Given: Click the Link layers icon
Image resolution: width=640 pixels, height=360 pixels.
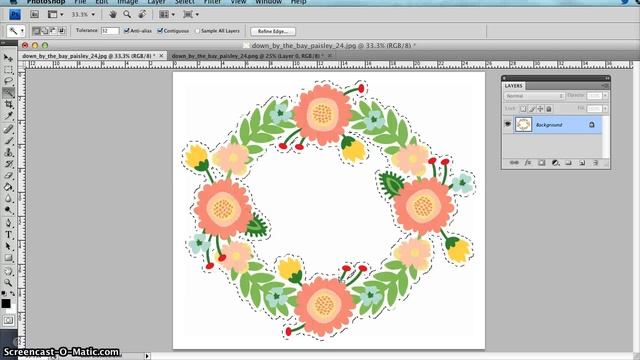Looking at the screenshot, I should click(514, 163).
